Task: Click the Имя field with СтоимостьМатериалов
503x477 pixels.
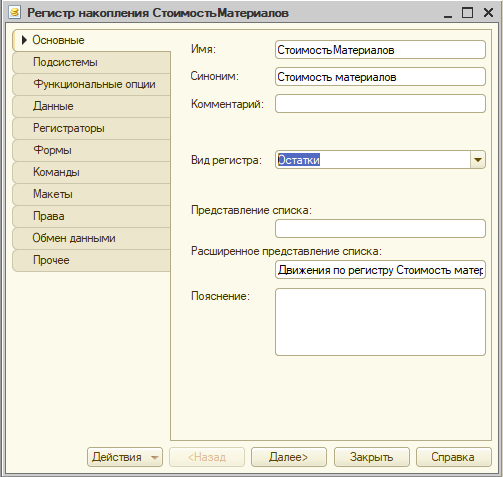Action: coord(380,50)
